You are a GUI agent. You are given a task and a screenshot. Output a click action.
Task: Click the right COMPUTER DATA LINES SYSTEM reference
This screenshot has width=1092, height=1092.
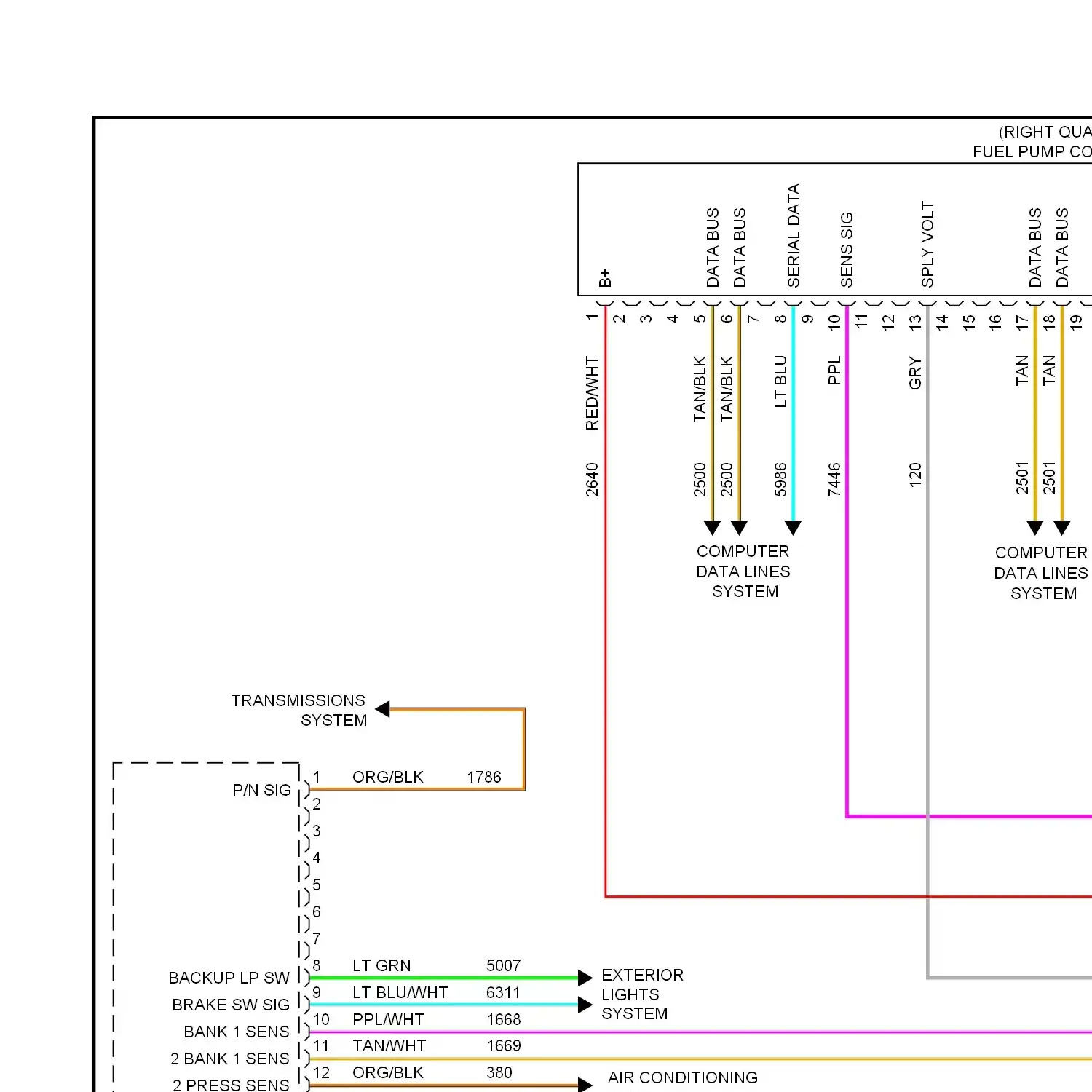(x=1042, y=573)
